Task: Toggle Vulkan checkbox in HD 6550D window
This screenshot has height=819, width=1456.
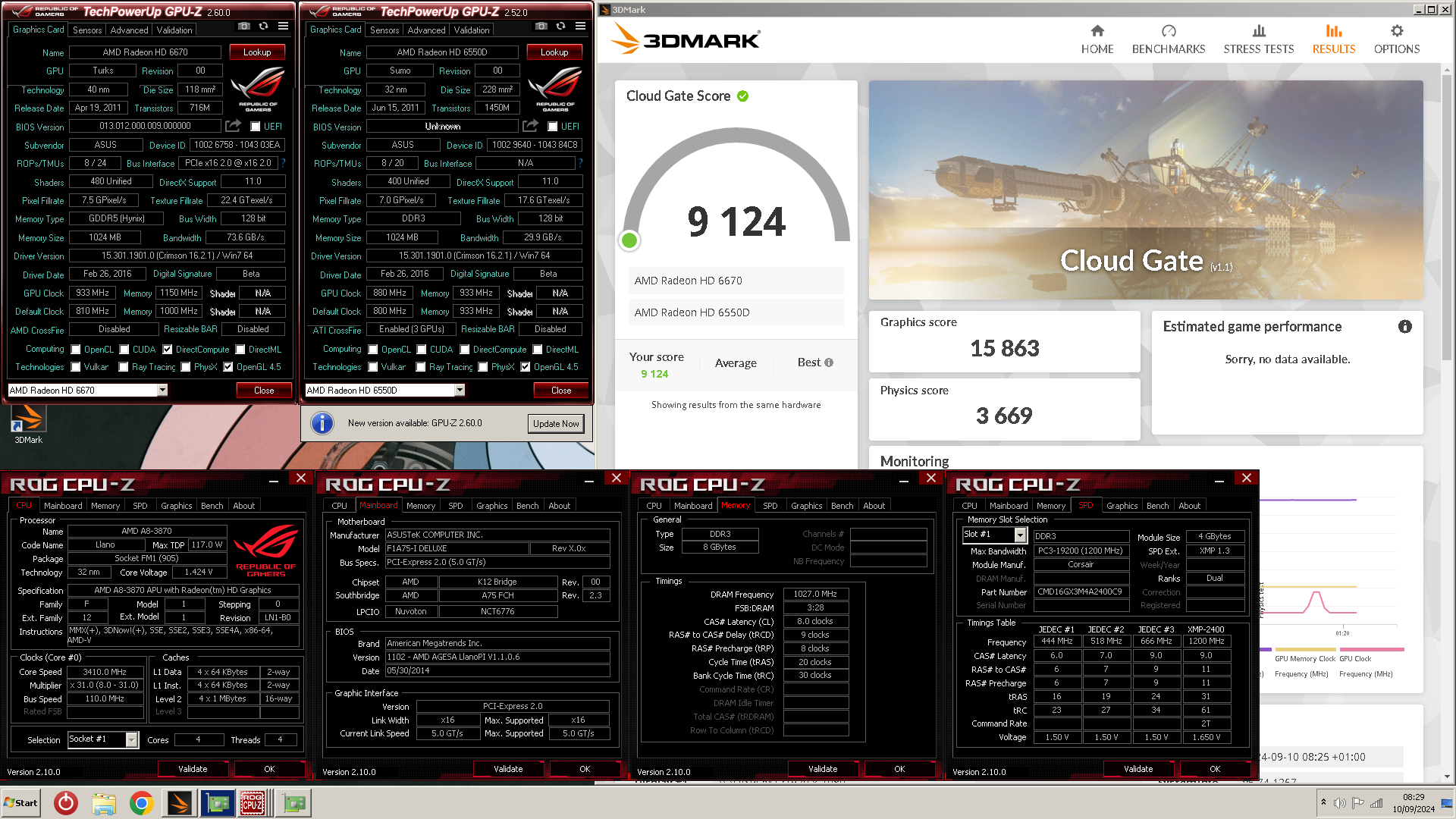Action: [x=373, y=367]
